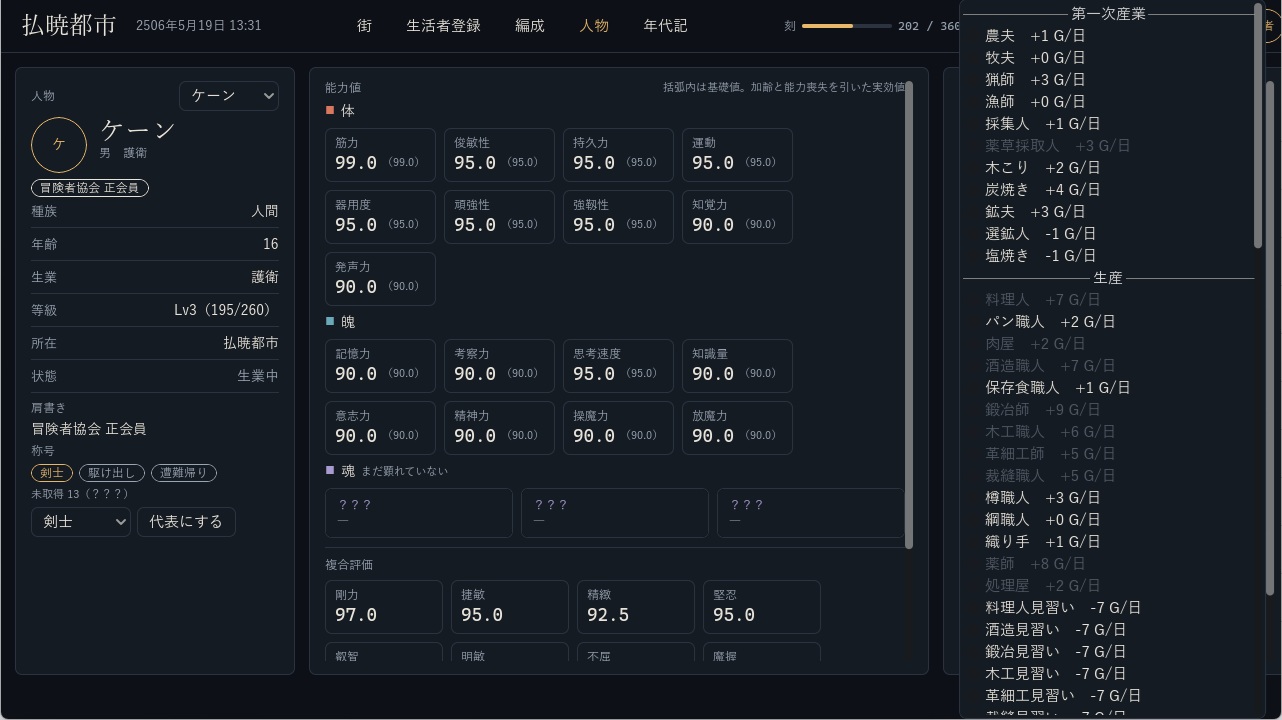Select the 駆け出し title badge

113,473
